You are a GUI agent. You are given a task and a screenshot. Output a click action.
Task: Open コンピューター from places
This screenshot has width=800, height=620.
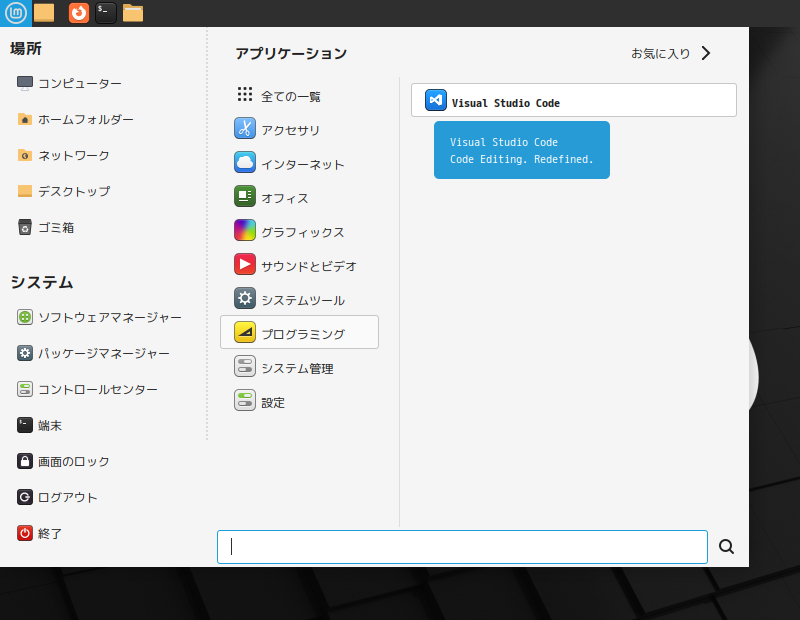click(x=69, y=83)
